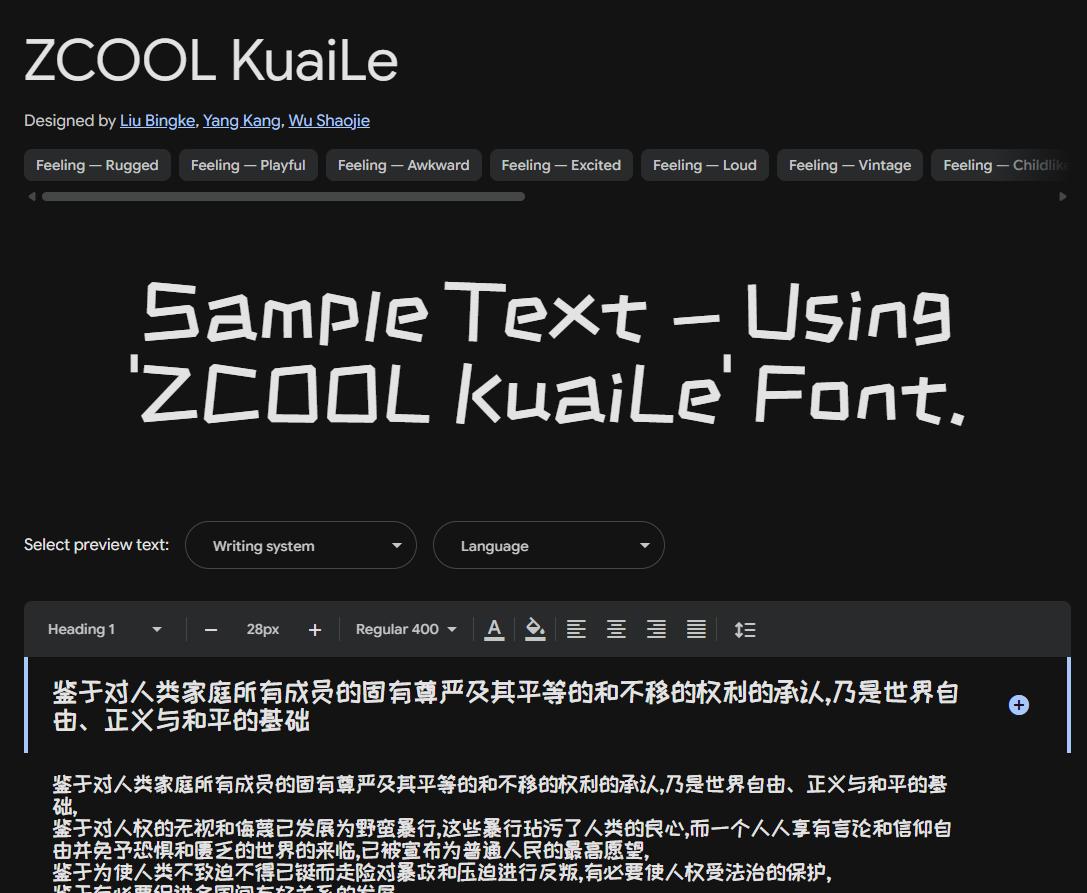Open the text color picker
Image resolution: width=1087 pixels, height=893 pixels.
[494, 630]
